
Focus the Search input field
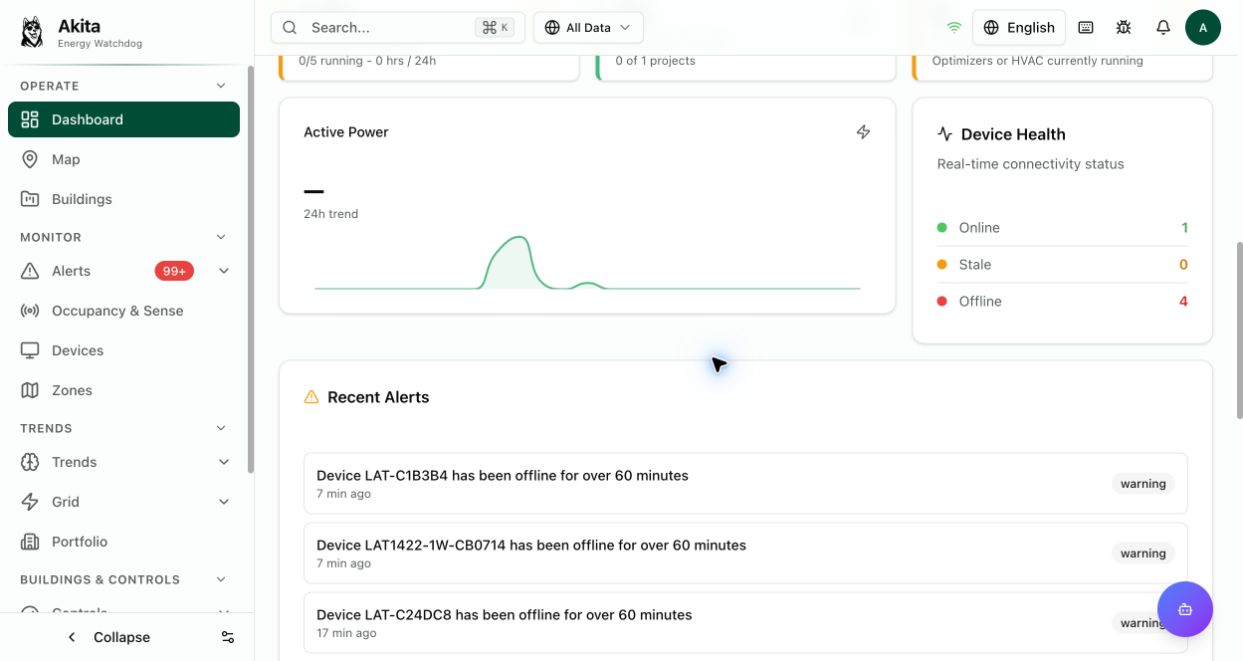398,28
